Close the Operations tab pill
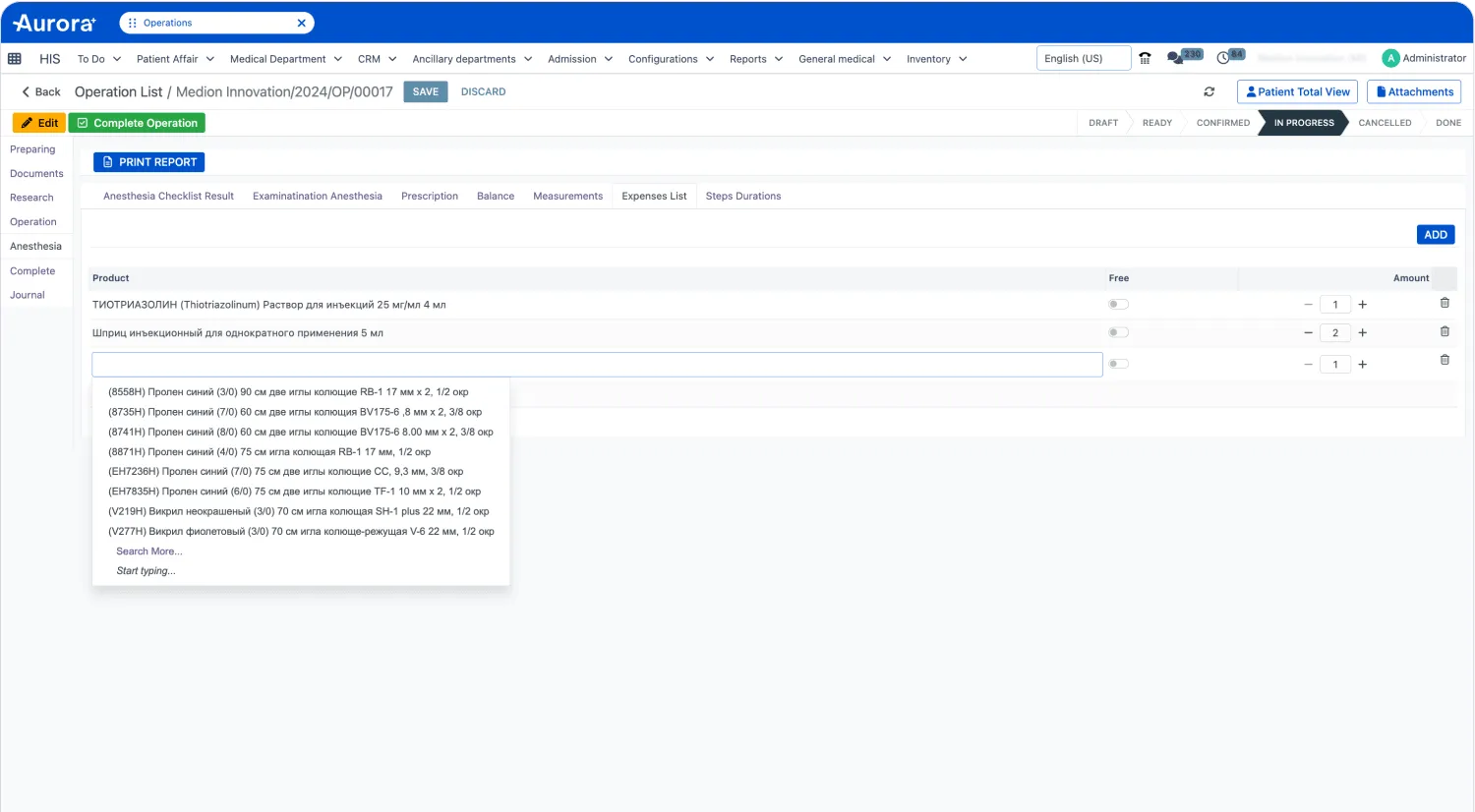 point(301,23)
